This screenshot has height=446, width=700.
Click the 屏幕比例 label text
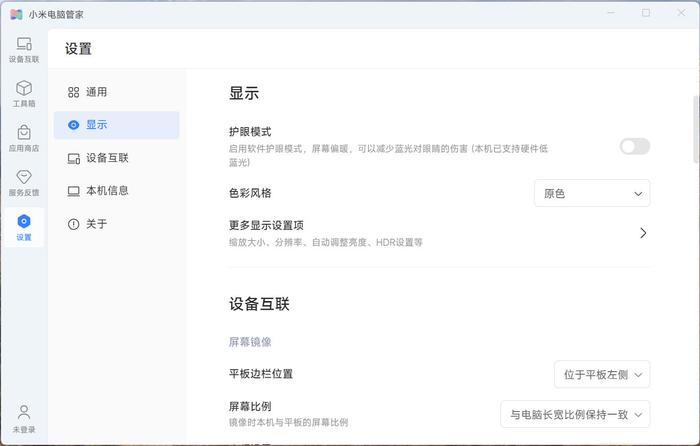pos(250,406)
